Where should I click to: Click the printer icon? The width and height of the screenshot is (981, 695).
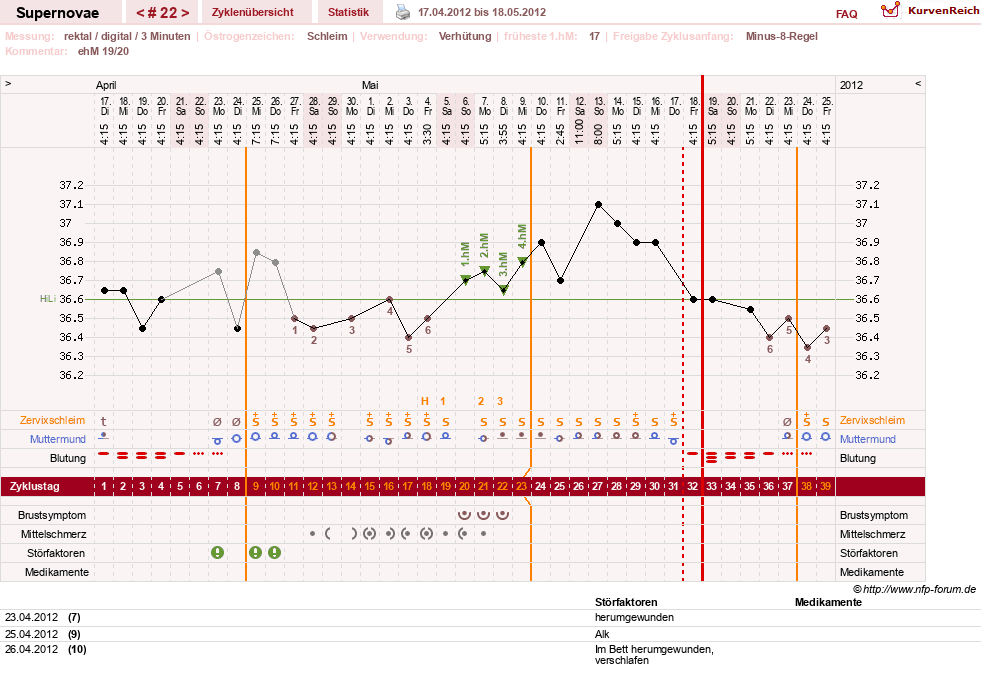(x=403, y=12)
